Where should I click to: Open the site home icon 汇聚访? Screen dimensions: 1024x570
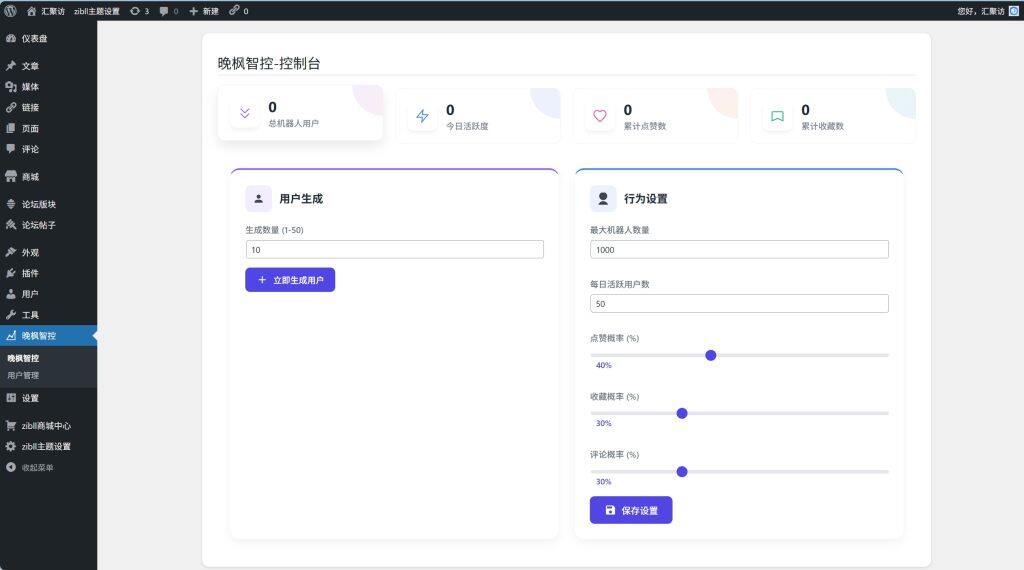click(x=45, y=11)
